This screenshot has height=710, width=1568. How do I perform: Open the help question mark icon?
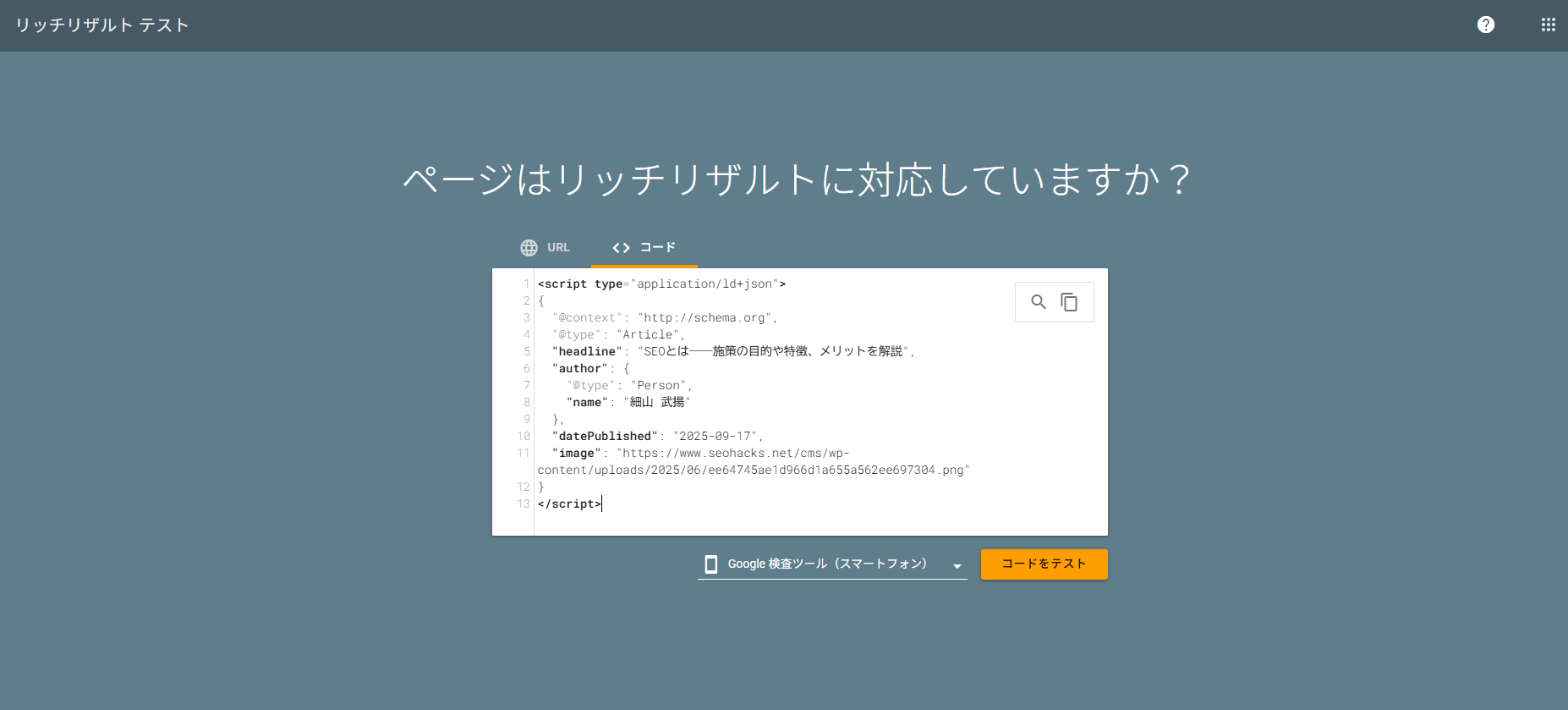click(x=1486, y=25)
